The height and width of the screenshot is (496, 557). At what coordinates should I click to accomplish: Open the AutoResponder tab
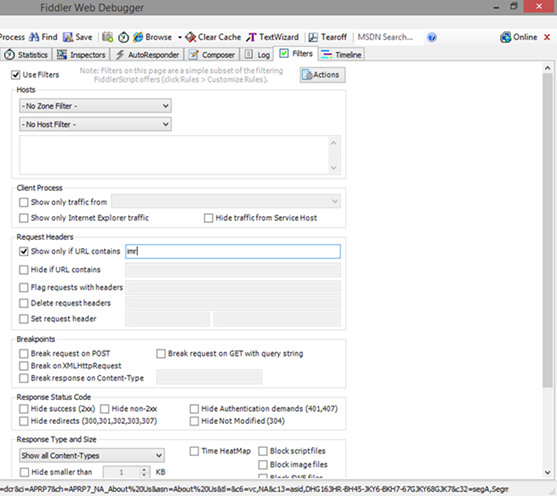(x=147, y=55)
